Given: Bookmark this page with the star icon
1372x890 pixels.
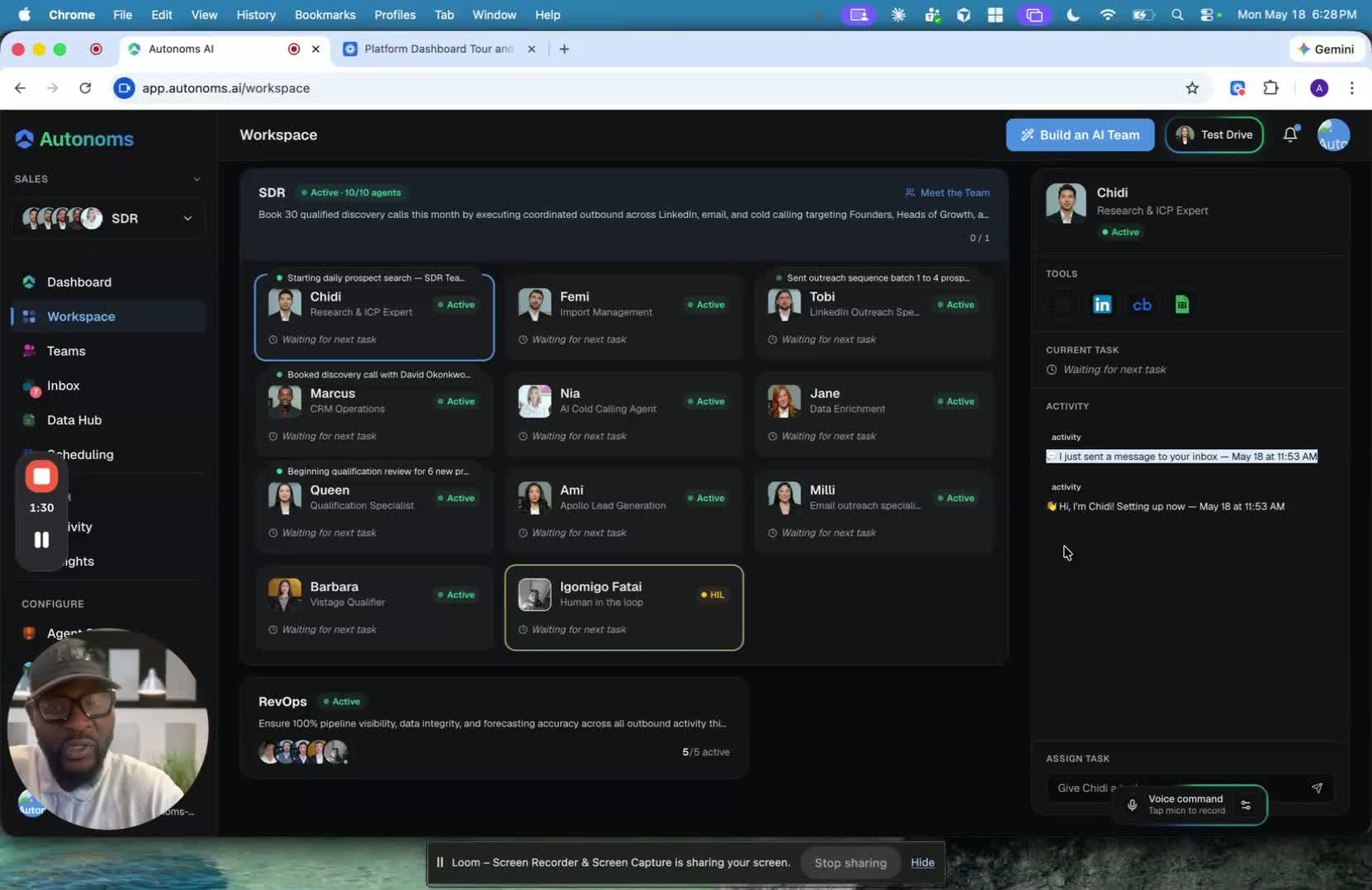Looking at the screenshot, I should point(1192,88).
